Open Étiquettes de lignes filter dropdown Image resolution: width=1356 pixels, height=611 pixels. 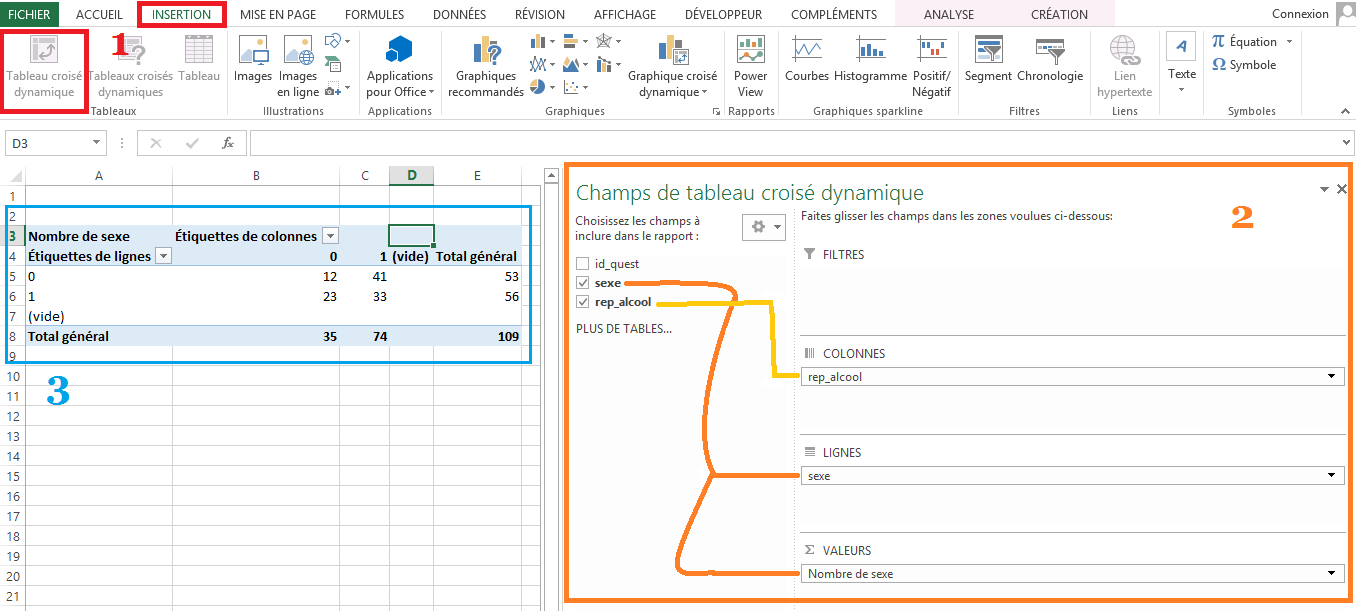[163, 256]
